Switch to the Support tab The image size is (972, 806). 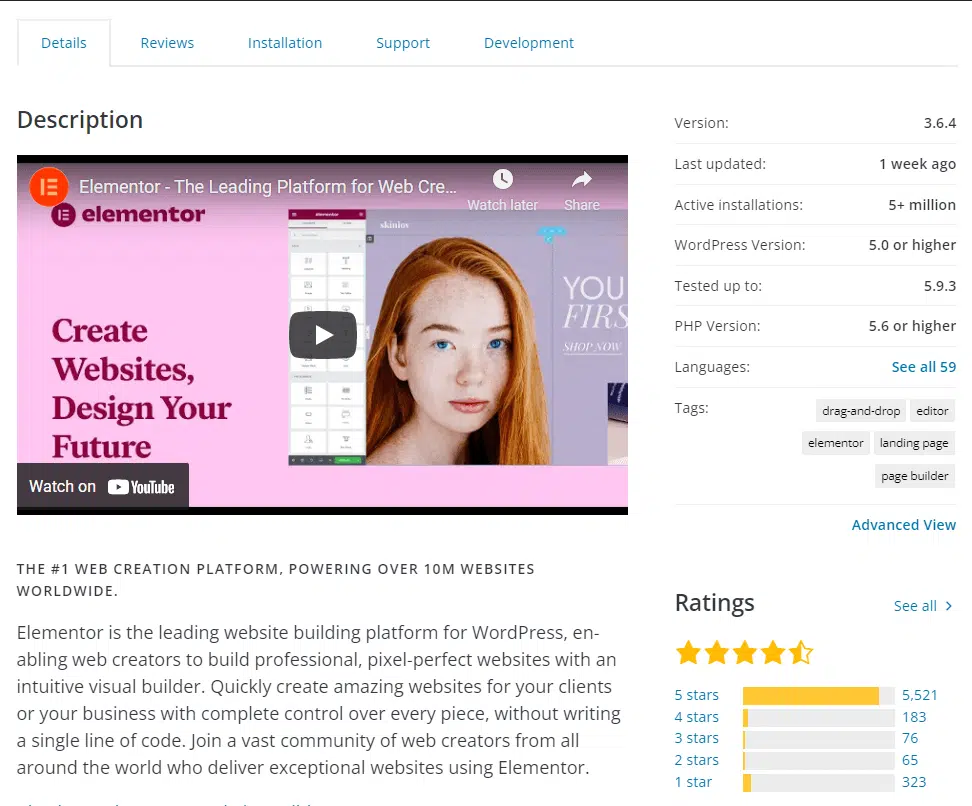tap(402, 43)
